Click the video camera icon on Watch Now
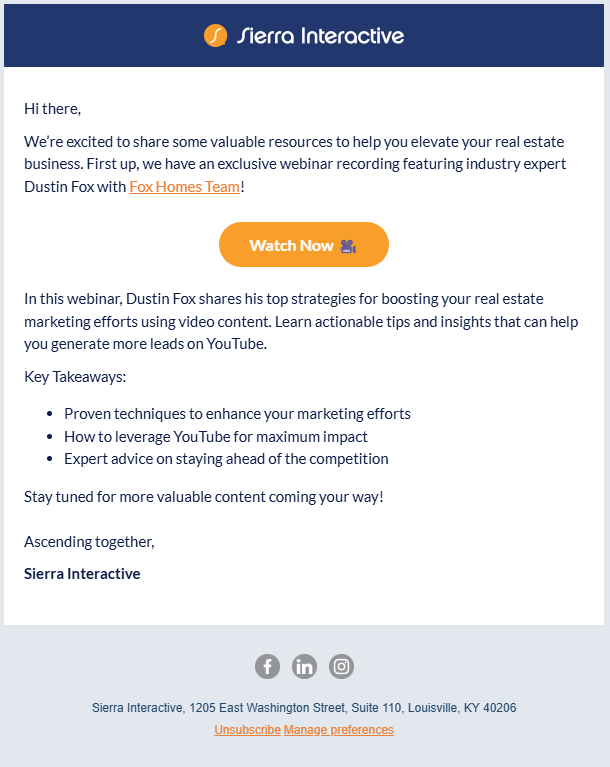This screenshot has height=767, width=610. coord(348,246)
